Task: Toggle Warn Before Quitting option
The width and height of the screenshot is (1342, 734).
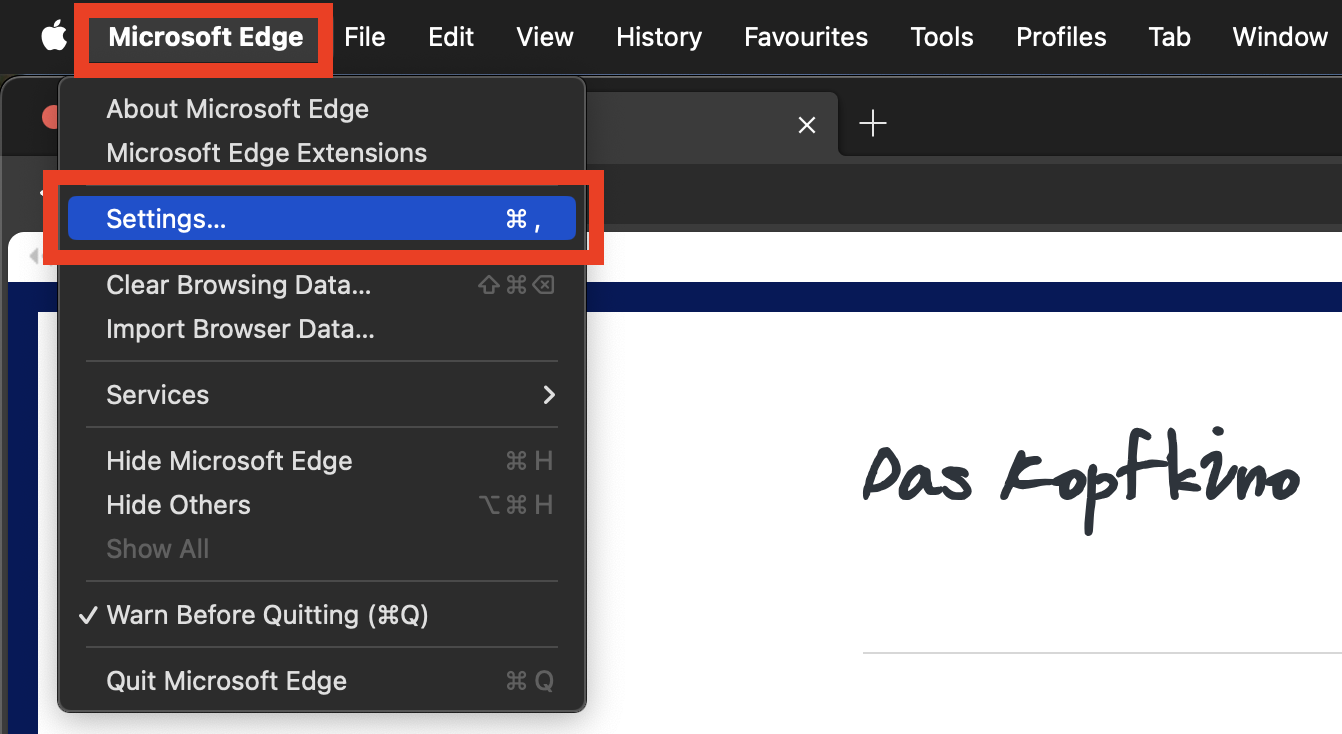Action: [x=322, y=615]
